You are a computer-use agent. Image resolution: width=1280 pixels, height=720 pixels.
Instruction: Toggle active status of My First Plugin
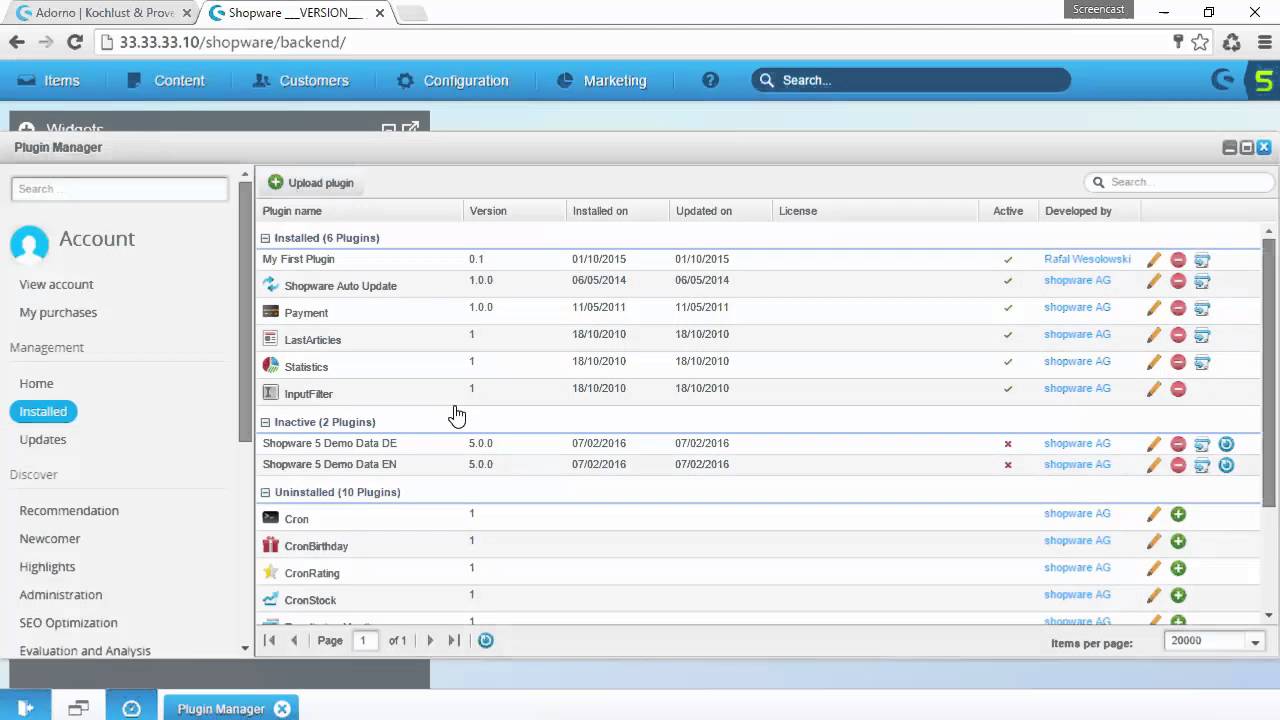tap(1008, 260)
